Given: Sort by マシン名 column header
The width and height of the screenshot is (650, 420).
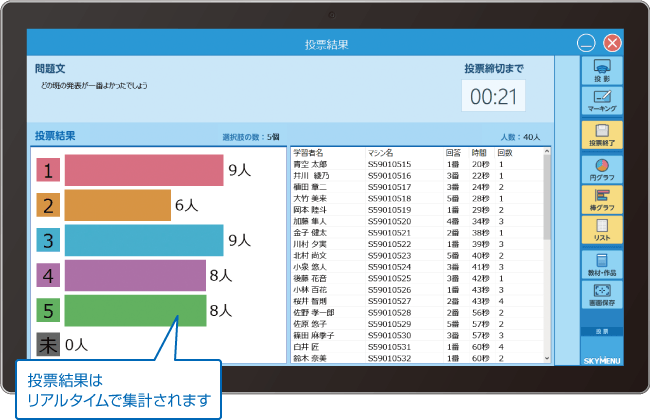Looking at the screenshot, I should pos(380,153).
